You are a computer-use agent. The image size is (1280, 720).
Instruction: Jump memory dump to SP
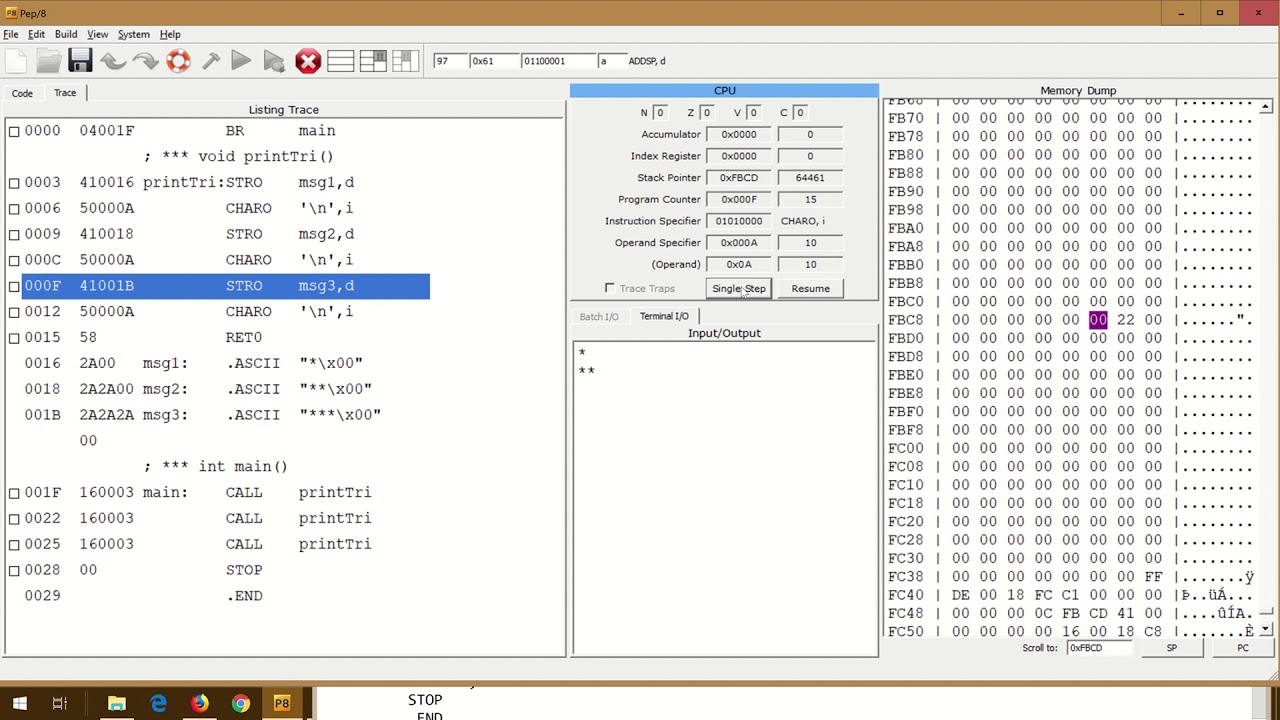1171,648
